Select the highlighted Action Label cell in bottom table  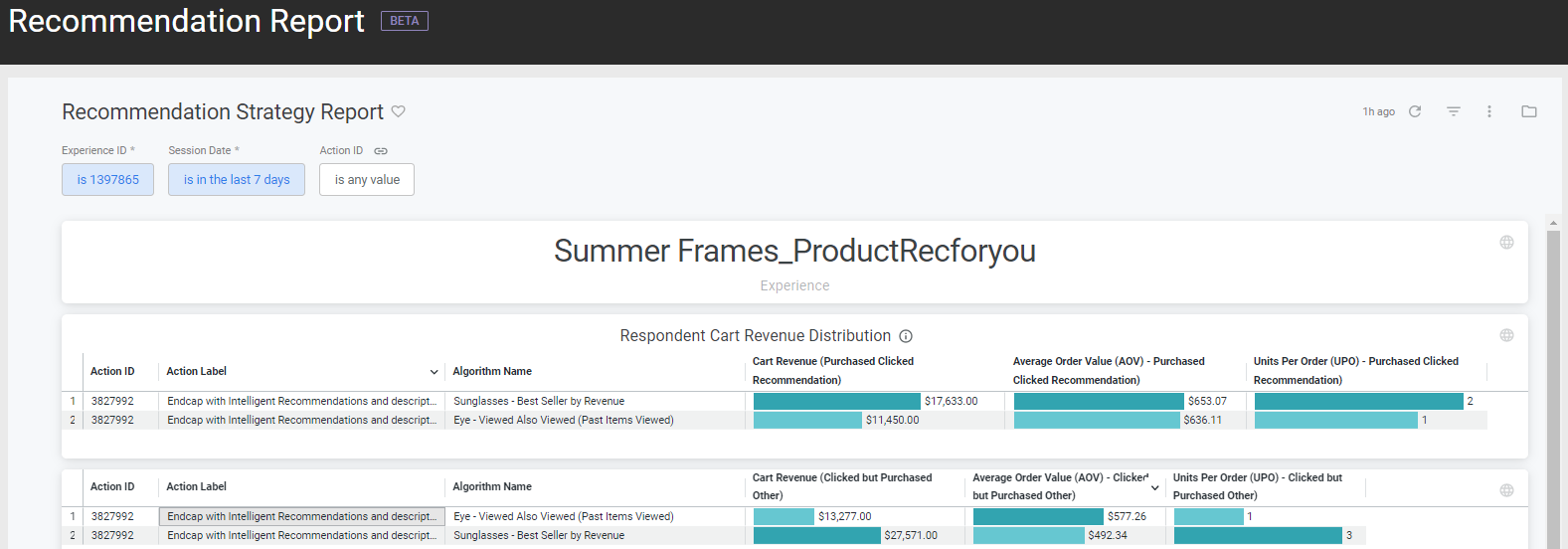click(x=302, y=516)
